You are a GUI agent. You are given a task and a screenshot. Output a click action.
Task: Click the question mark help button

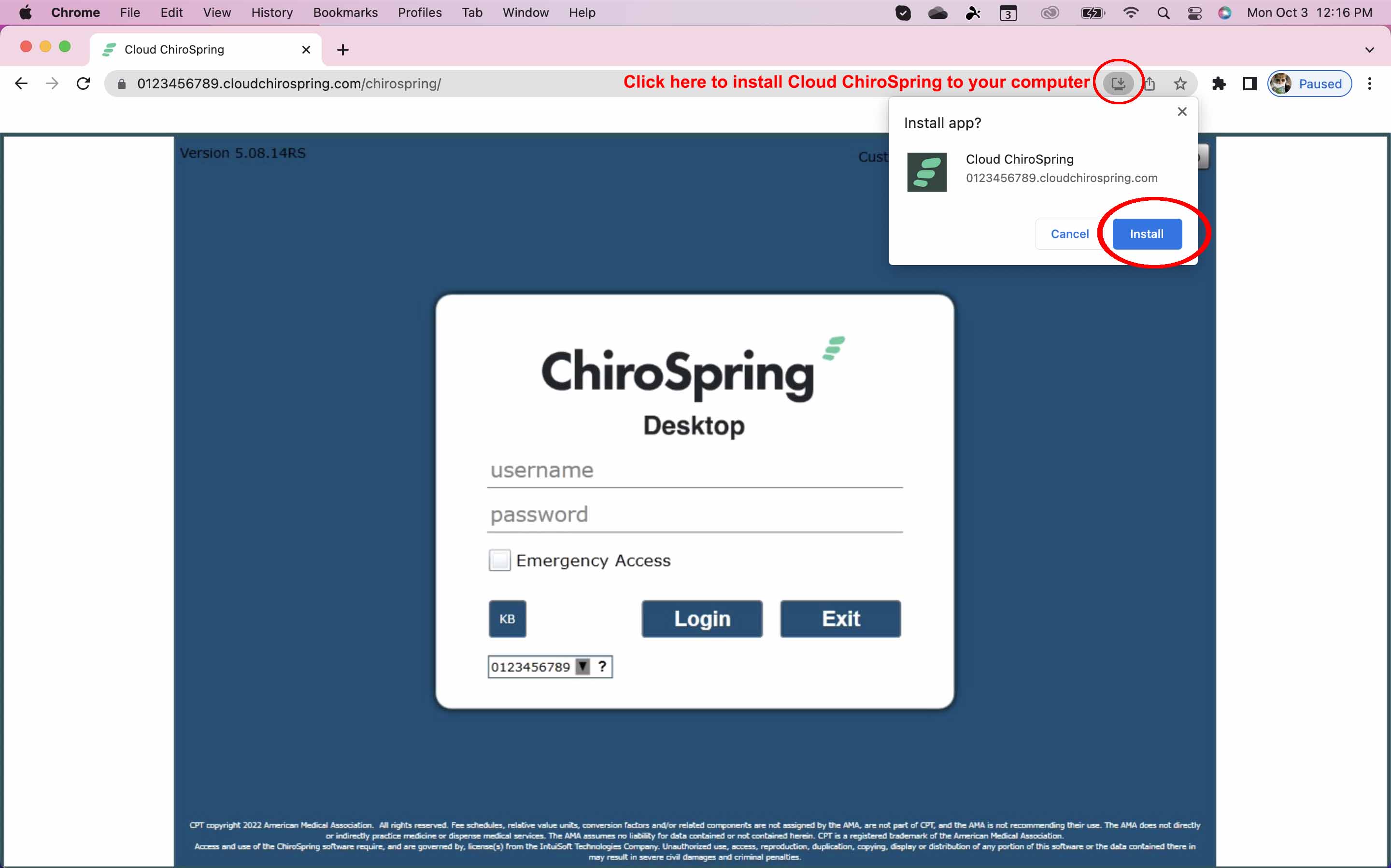pos(602,667)
